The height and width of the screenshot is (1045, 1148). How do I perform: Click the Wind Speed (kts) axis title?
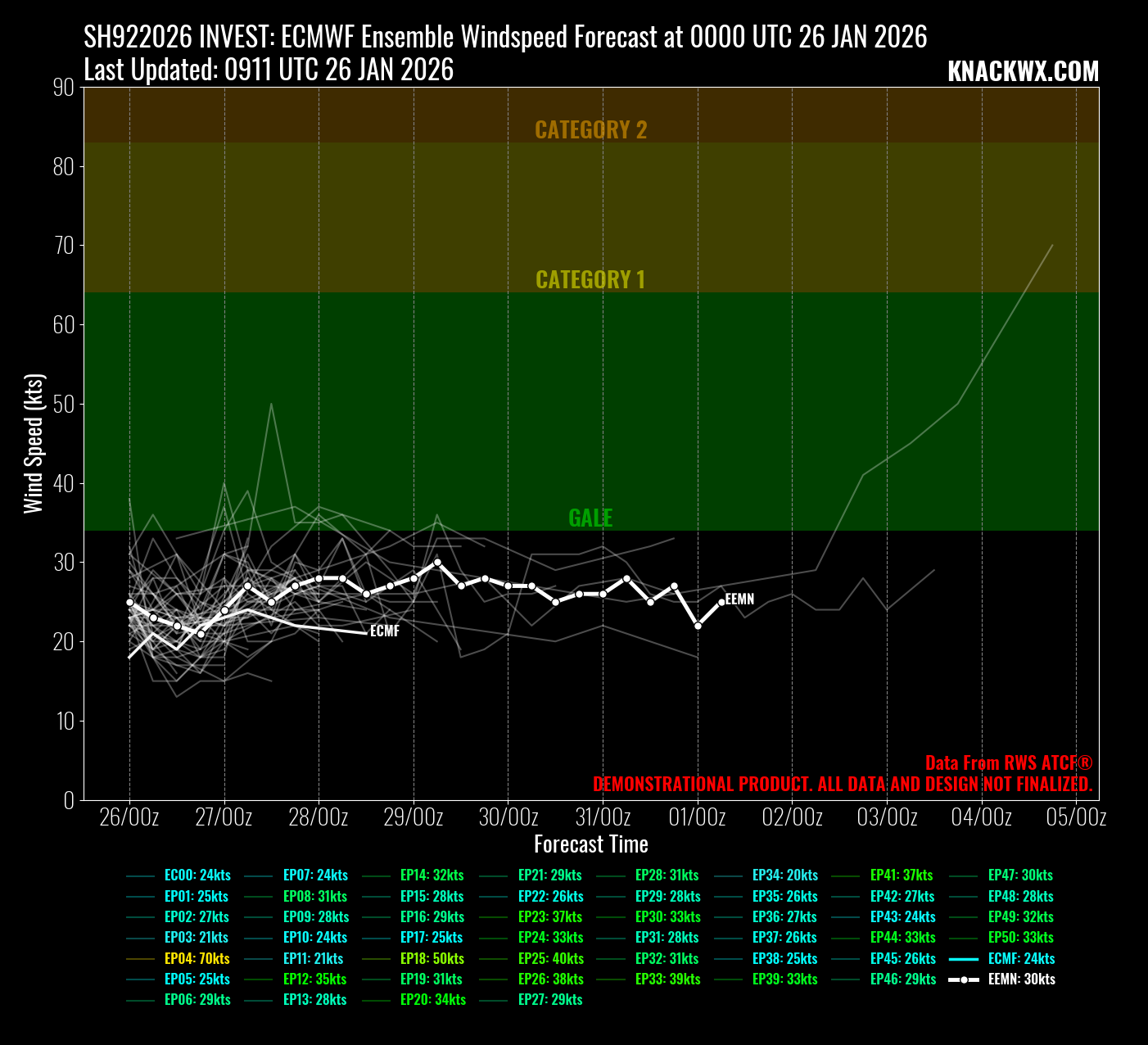34,444
